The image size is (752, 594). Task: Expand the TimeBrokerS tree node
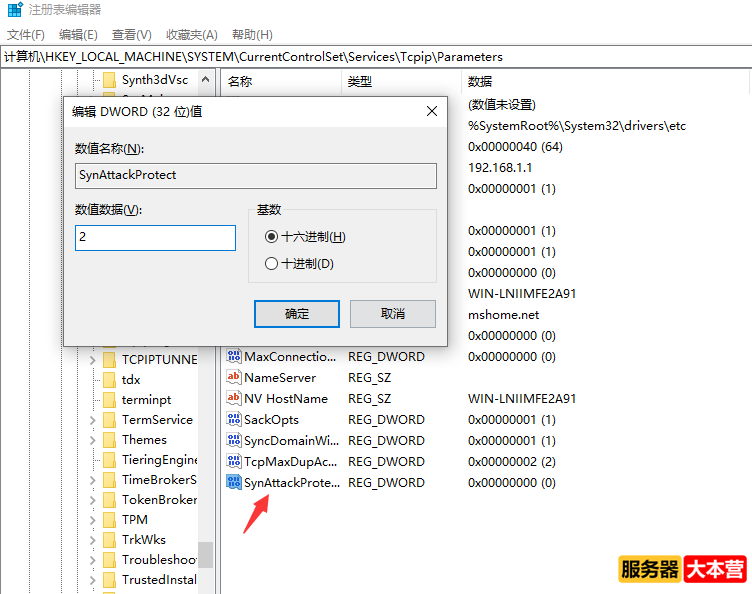[93, 479]
